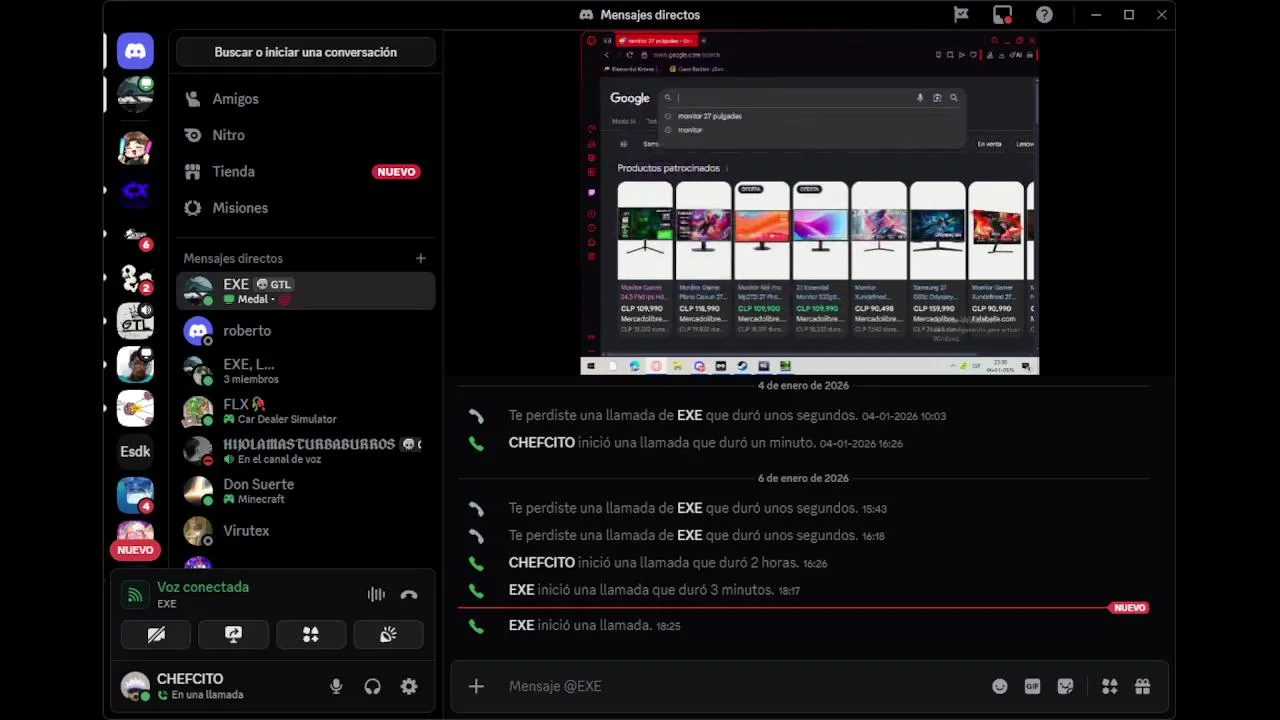Click the '6 de enero de 2026' date divider
Screen dimensions: 1280x720
(x=803, y=478)
